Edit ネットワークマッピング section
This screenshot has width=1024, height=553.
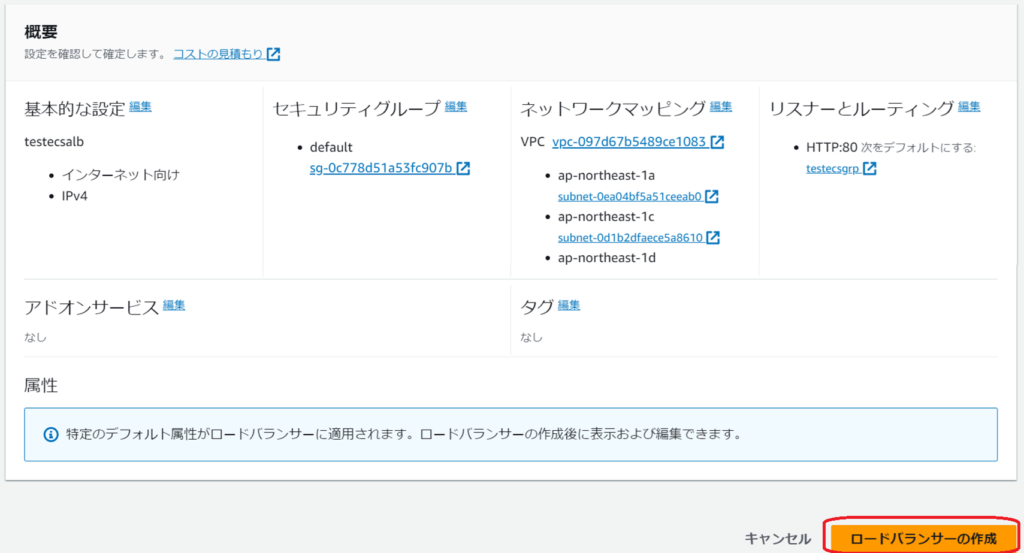pyautogui.click(x=721, y=107)
